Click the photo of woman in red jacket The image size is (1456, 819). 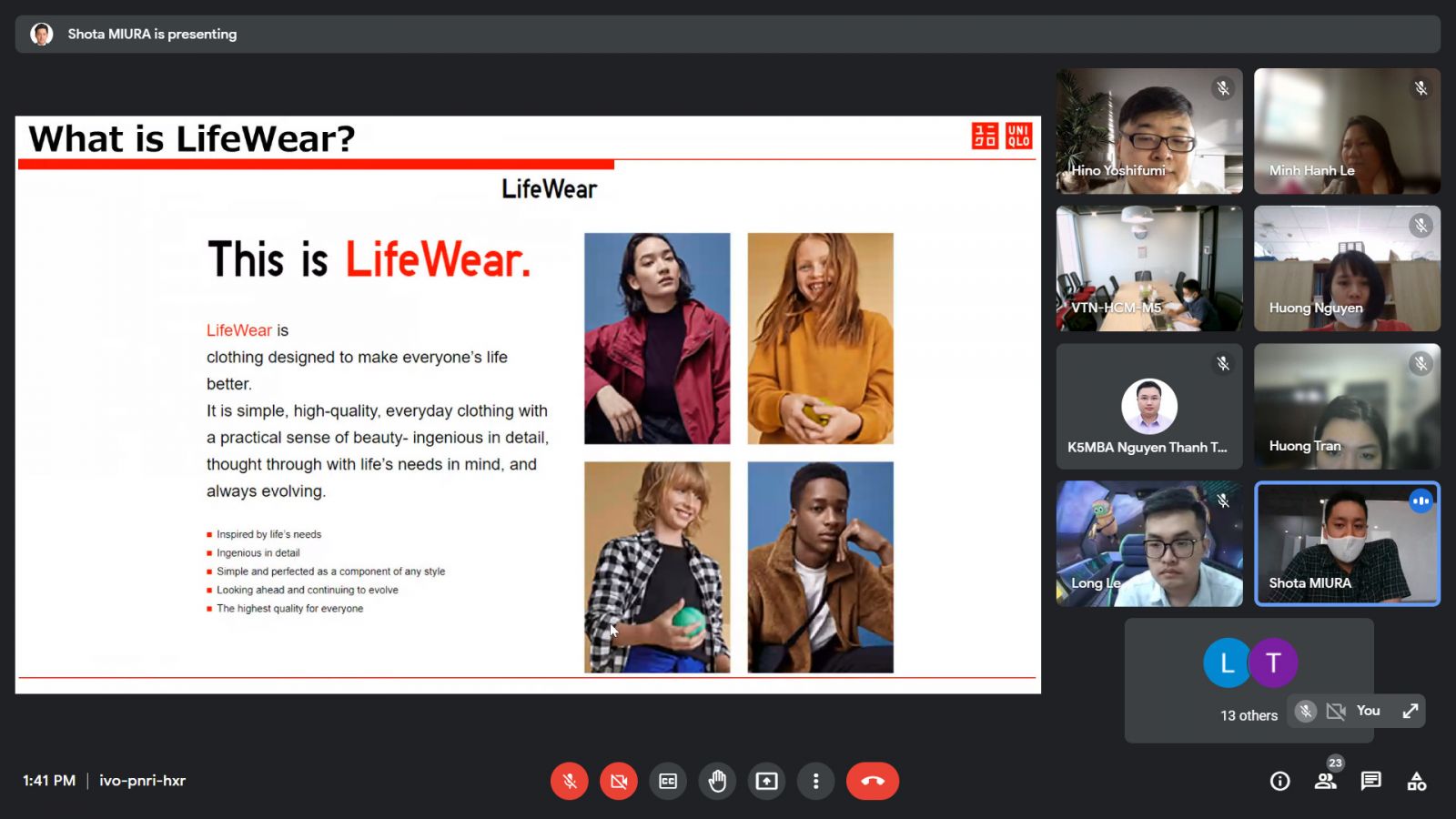(657, 339)
